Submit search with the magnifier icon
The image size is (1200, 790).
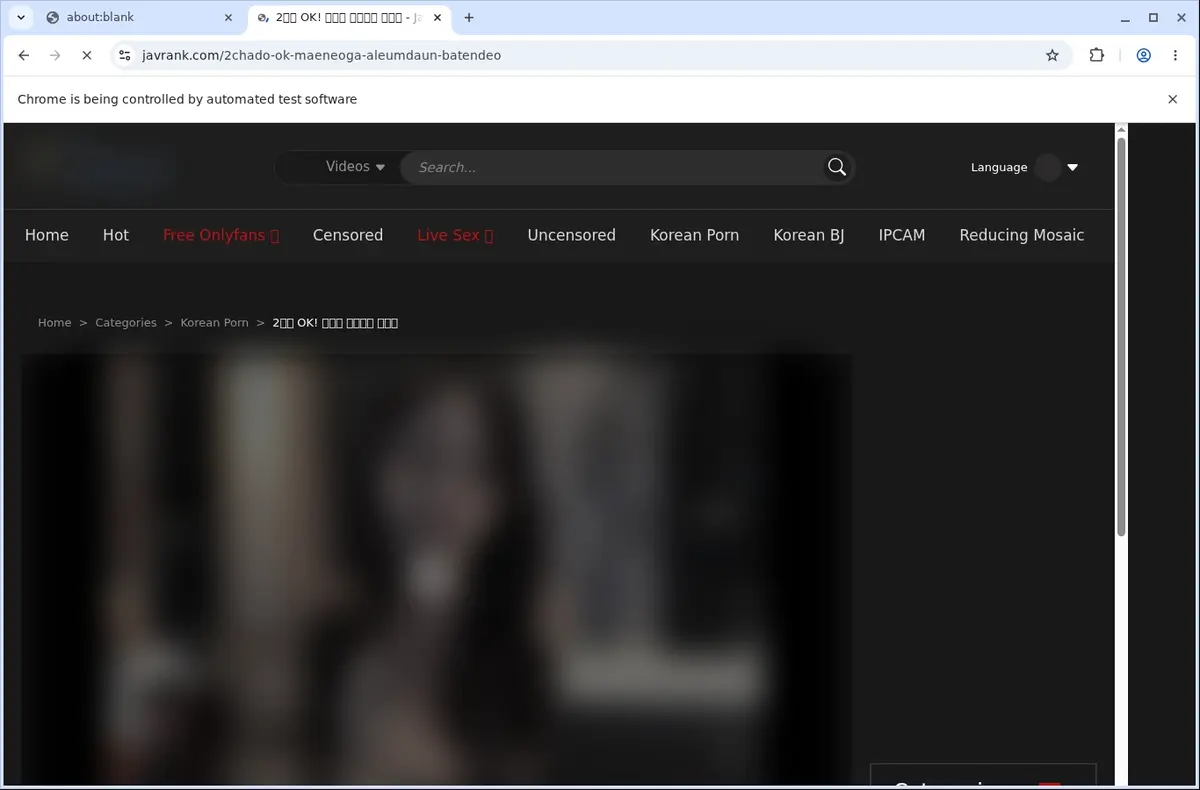[x=837, y=167]
